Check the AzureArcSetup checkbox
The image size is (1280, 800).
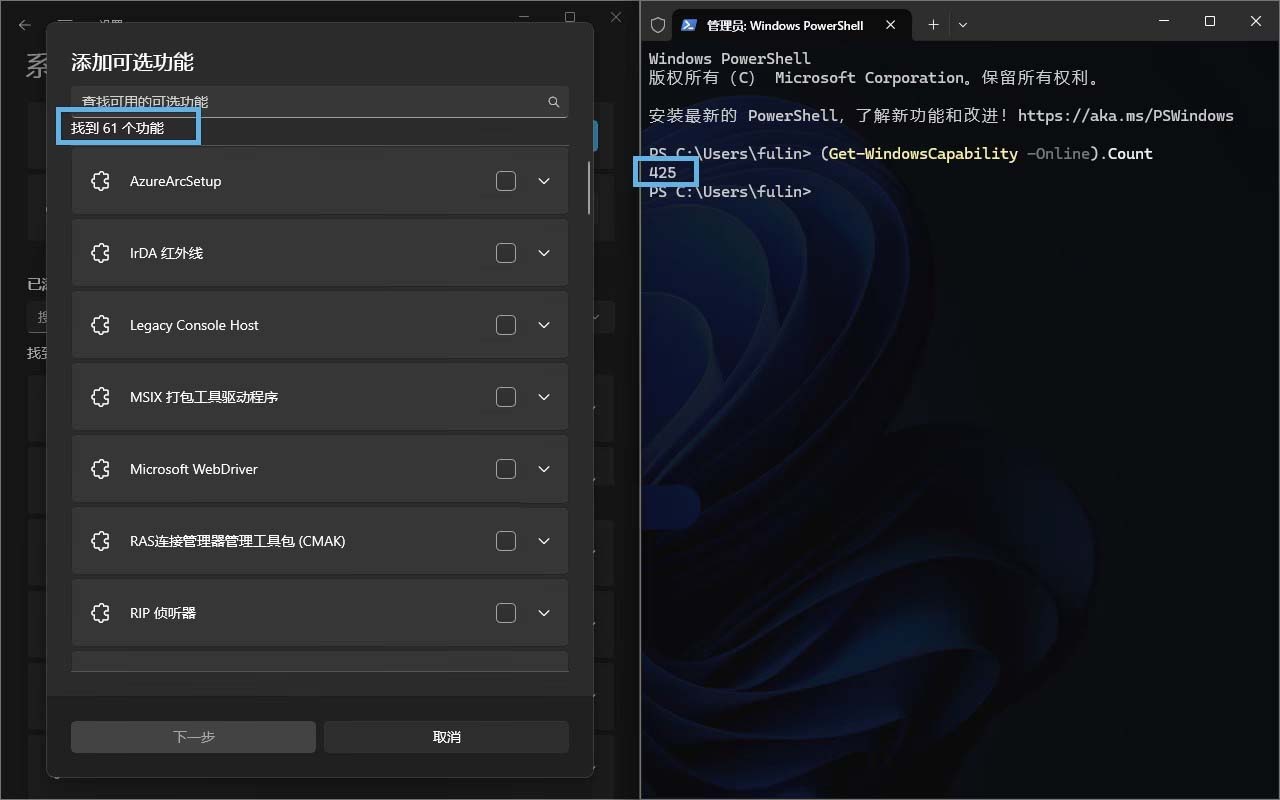(x=506, y=181)
